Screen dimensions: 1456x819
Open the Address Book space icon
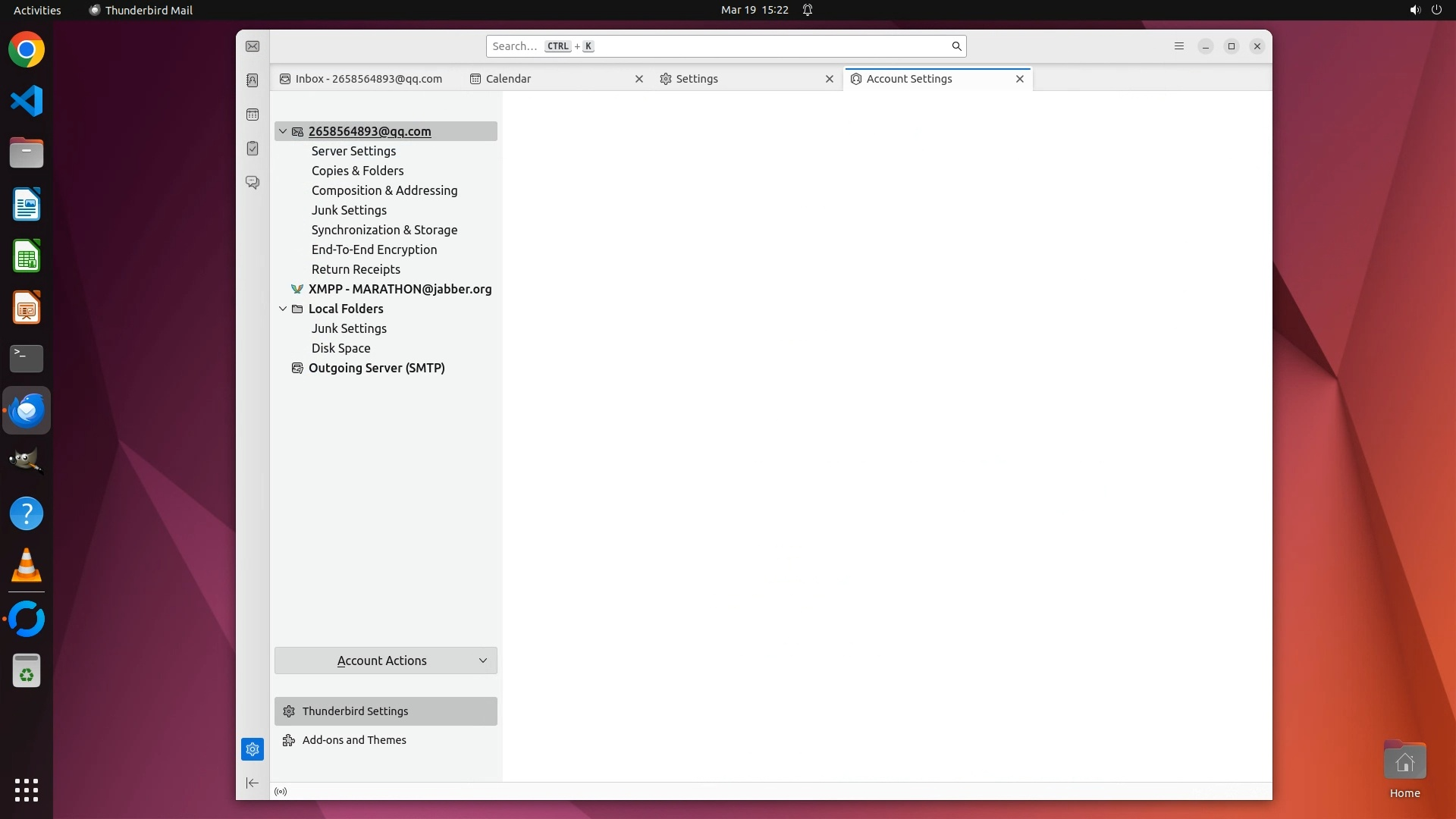253,80
